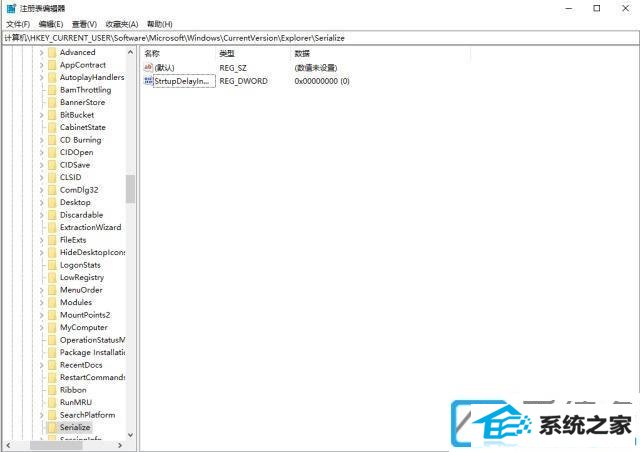The height and width of the screenshot is (452, 640).
Task: Click the ExtractionWizard folder icon
Action: pos(52,227)
